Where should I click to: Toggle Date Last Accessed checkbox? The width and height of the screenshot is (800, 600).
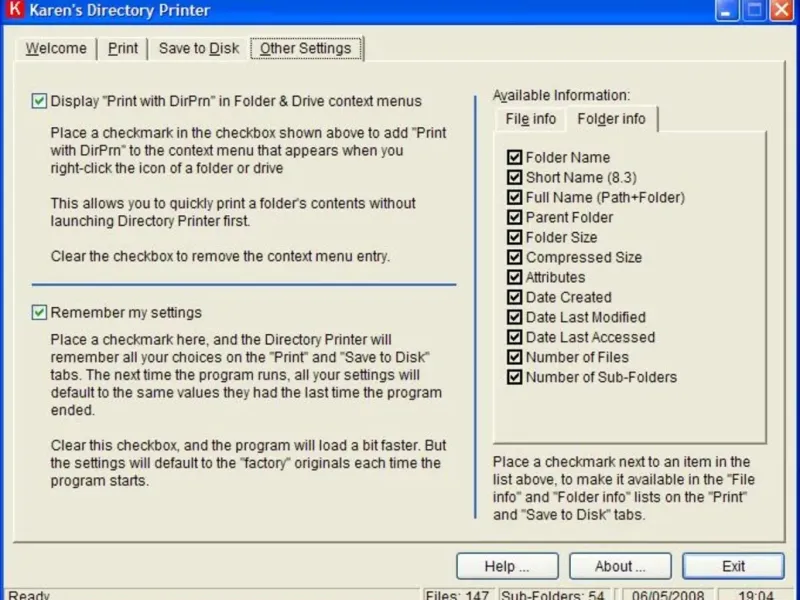pyautogui.click(x=514, y=337)
